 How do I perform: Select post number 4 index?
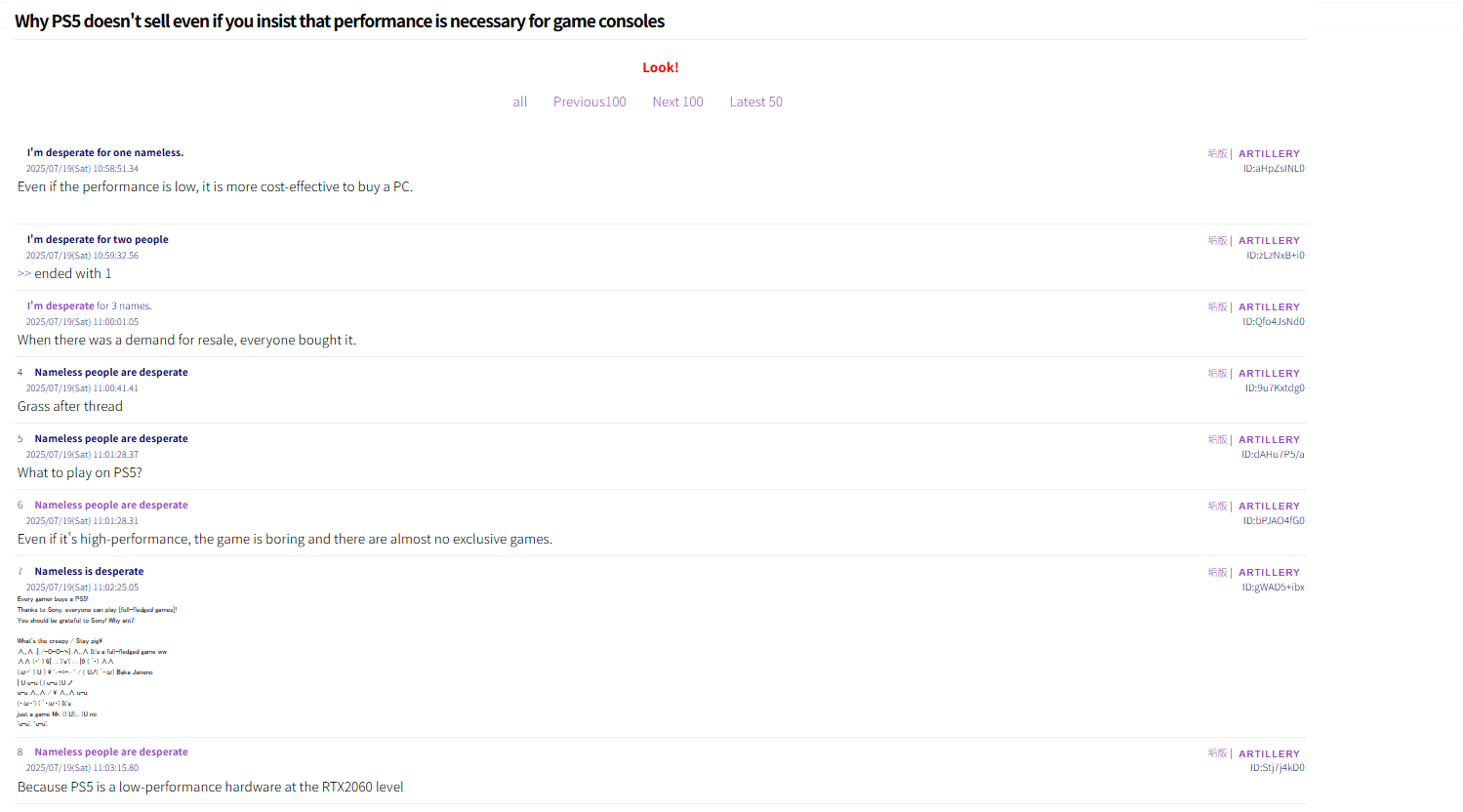(x=20, y=372)
